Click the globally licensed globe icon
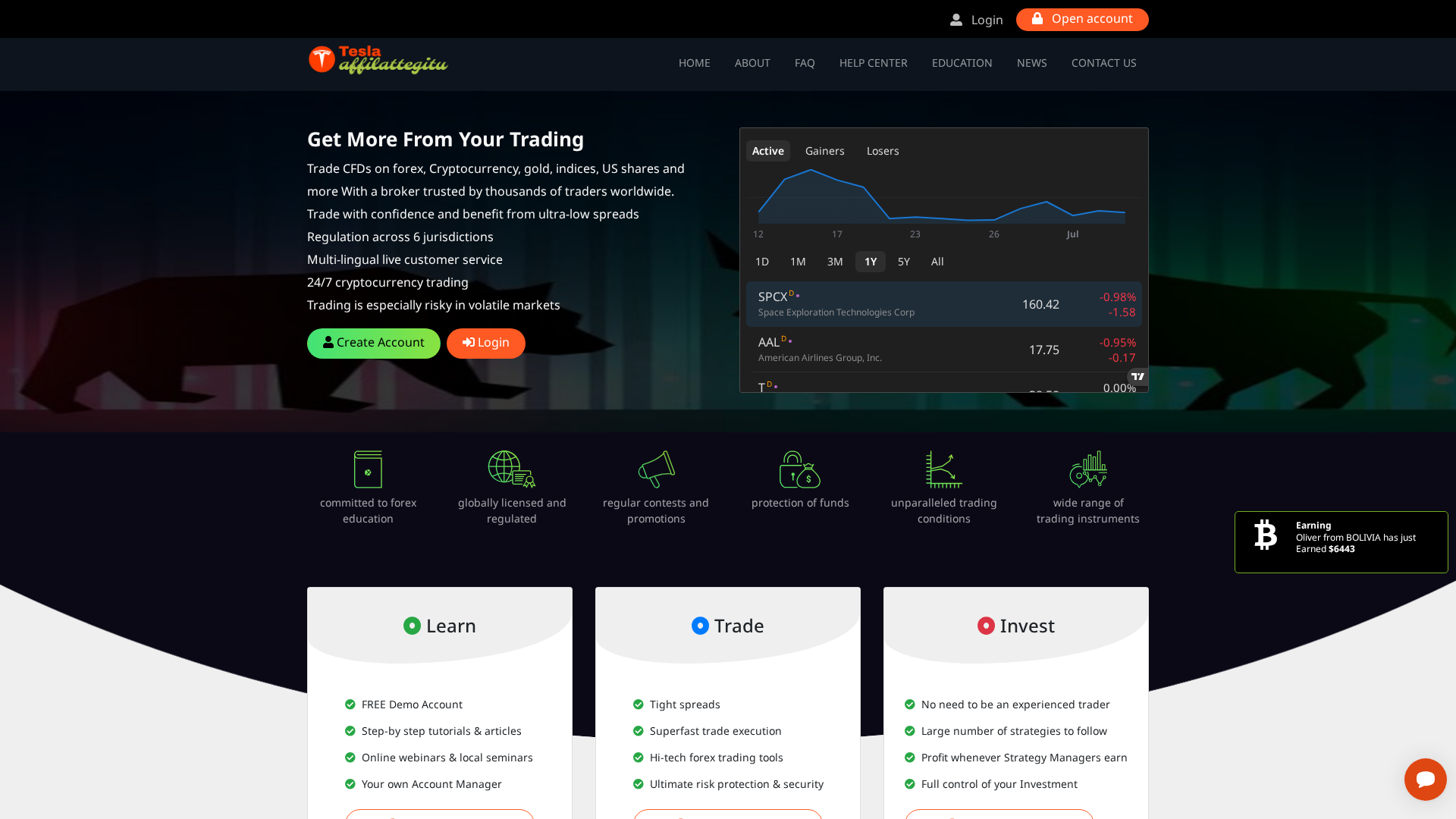1456x819 pixels. pyautogui.click(x=512, y=469)
